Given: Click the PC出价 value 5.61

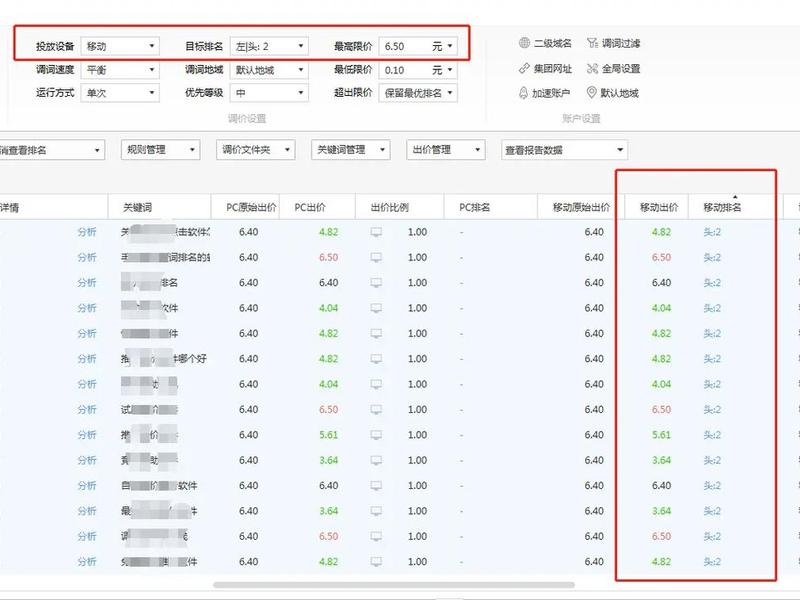Looking at the screenshot, I should (329, 435).
